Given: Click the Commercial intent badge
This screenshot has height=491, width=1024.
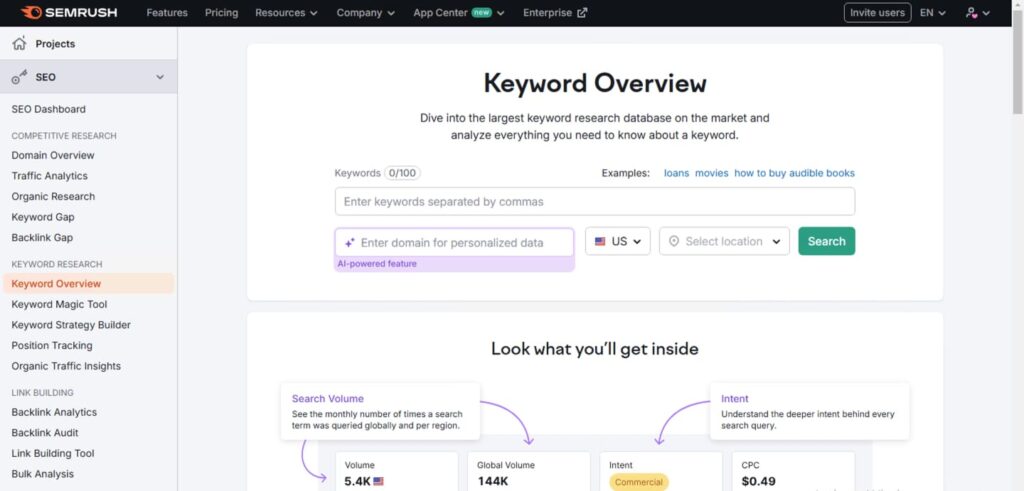Looking at the screenshot, I should pos(639,482).
